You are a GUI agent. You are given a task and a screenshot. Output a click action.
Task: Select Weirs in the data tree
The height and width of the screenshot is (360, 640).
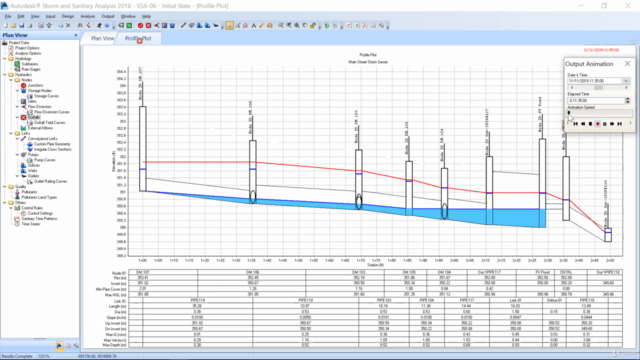32,171
